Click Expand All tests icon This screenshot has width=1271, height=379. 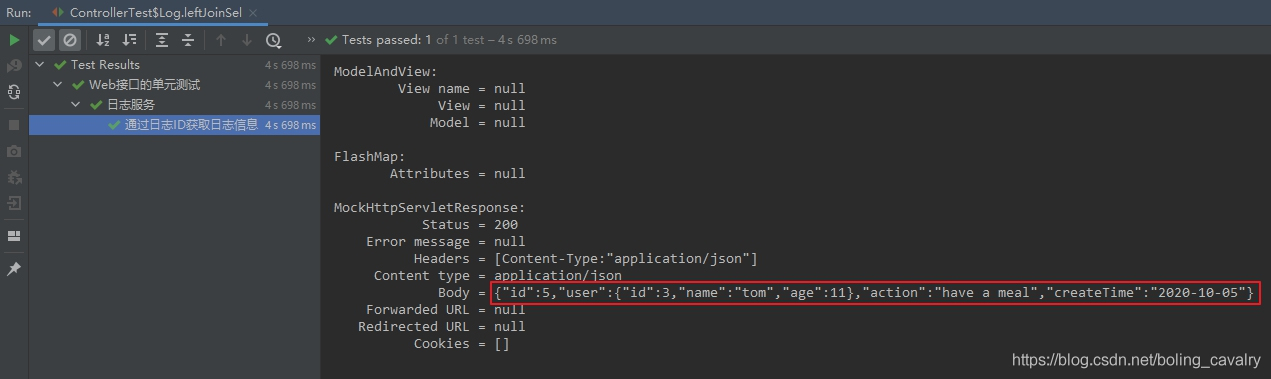click(162, 40)
